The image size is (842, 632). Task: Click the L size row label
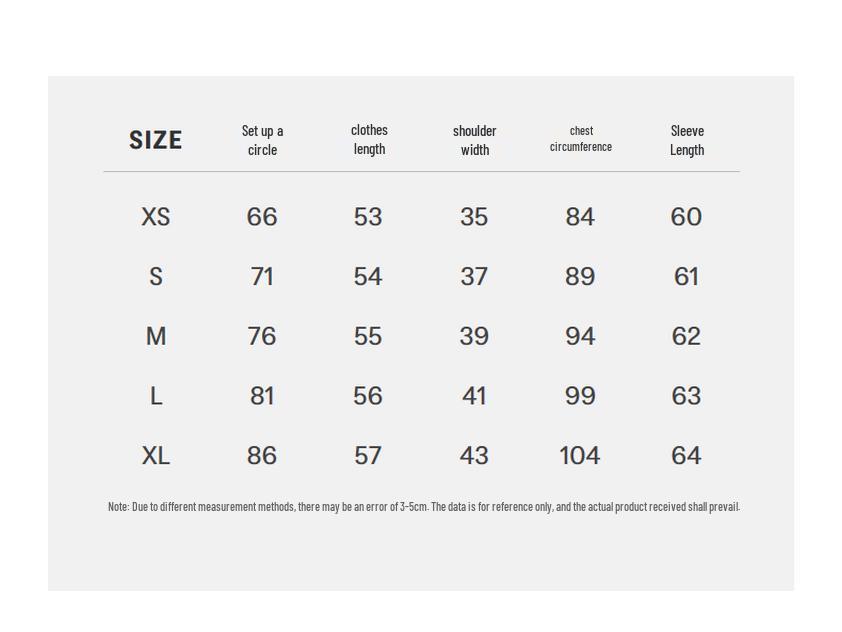tap(155, 397)
